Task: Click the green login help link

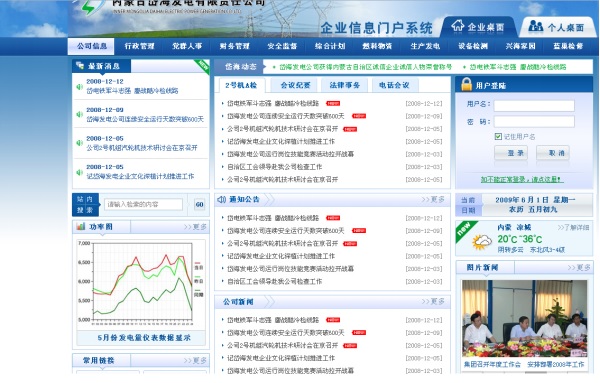Action: click(x=522, y=179)
